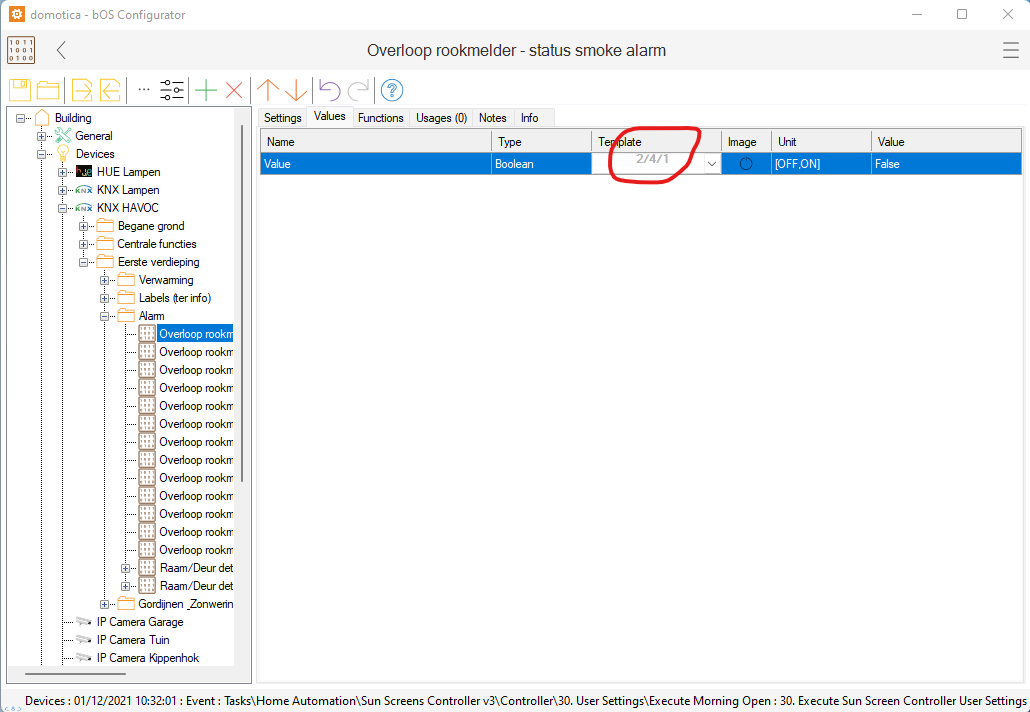This screenshot has height=712, width=1030.
Task: Click the orange move up arrow
Action: (268, 90)
